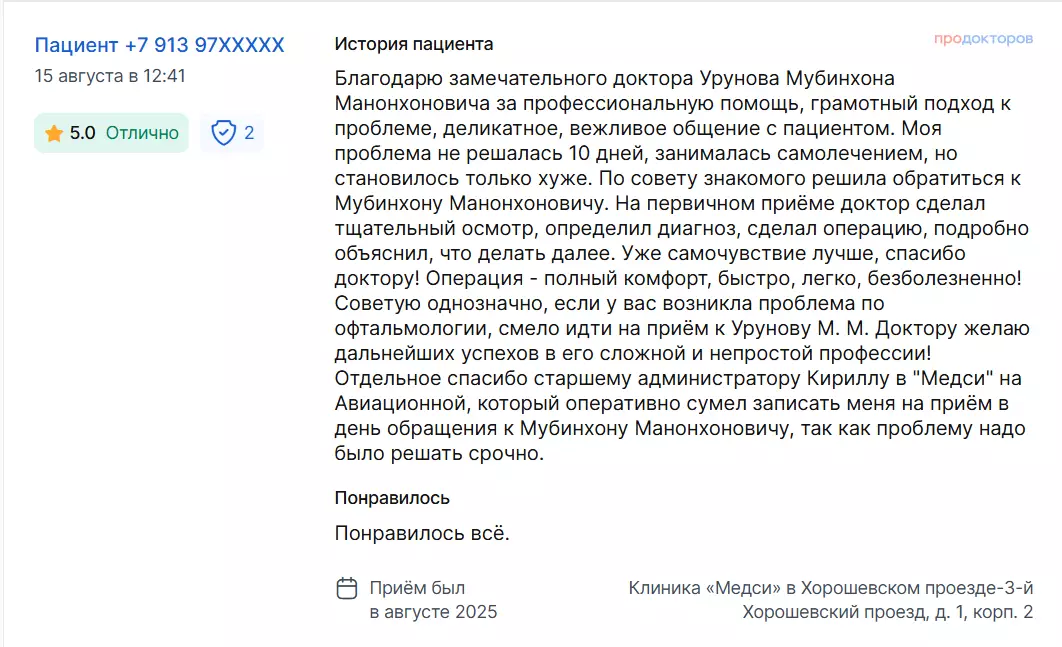1062x647 pixels.
Task: Open the patient +7 913 97XXXXX profile link
Action: [x=160, y=45]
